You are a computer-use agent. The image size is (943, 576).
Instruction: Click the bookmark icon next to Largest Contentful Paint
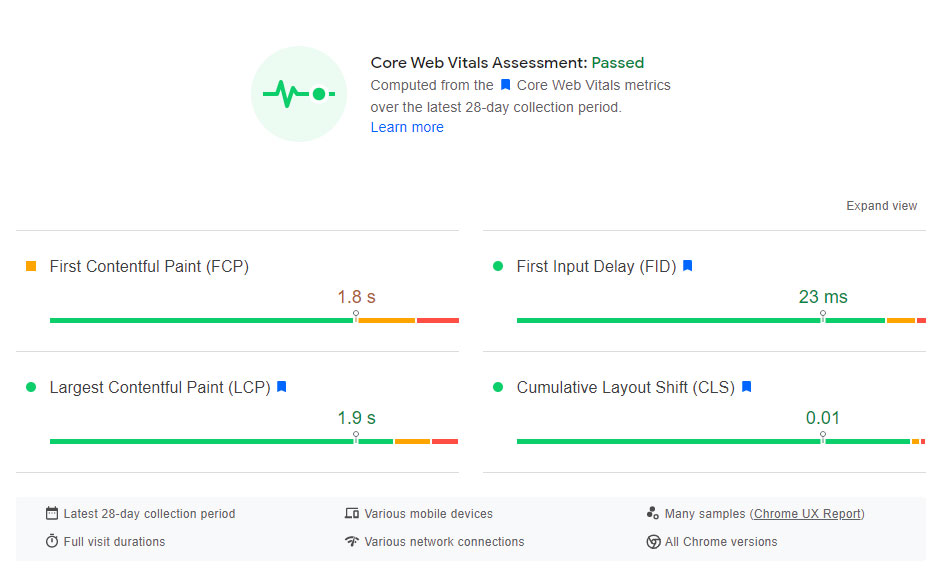(282, 387)
